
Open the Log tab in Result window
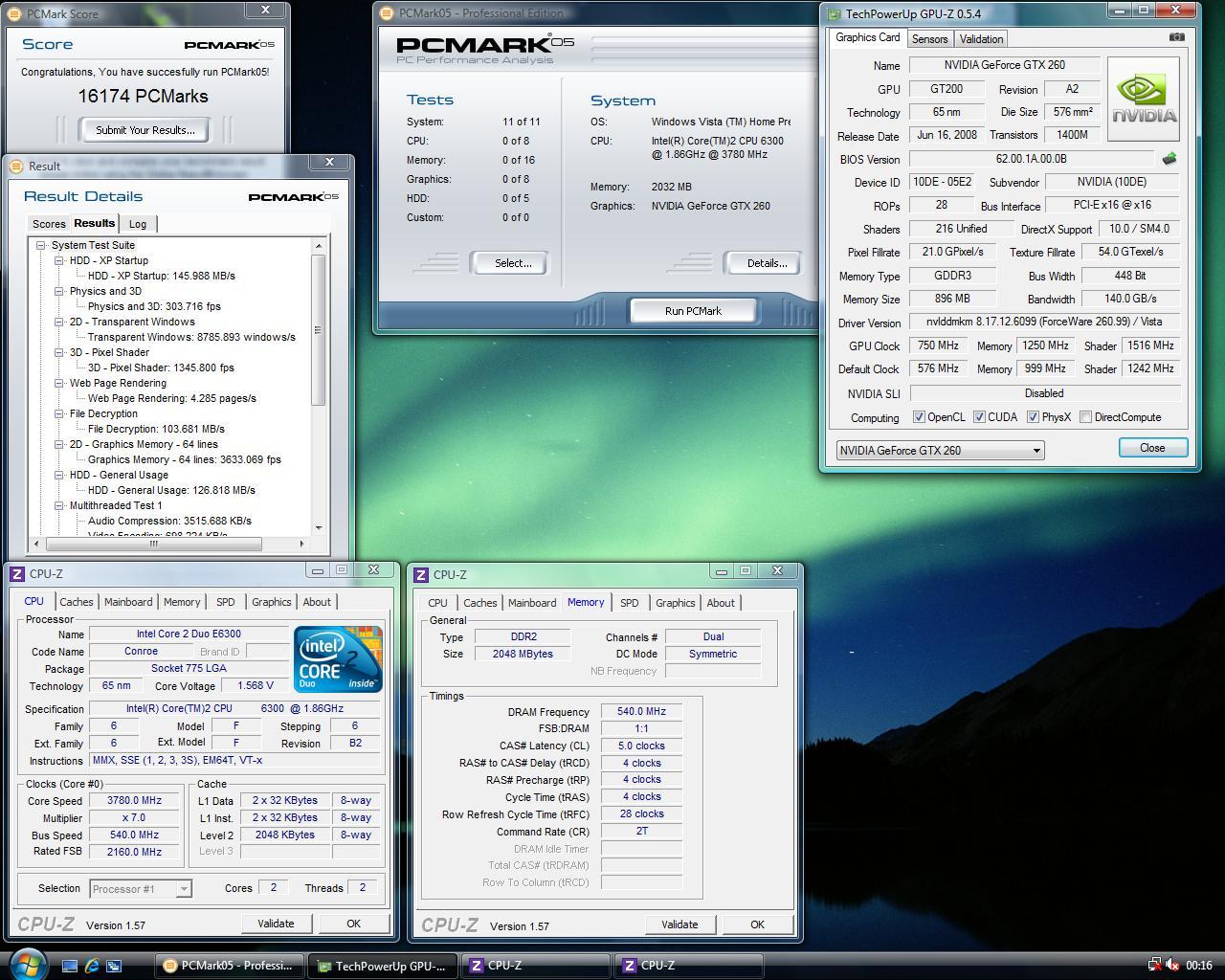coord(138,224)
